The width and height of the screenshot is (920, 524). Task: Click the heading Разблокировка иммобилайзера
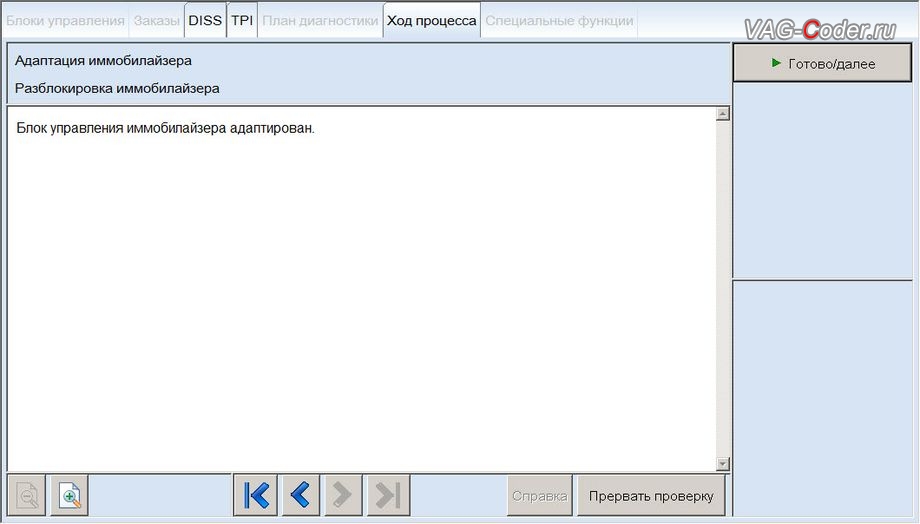coord(117,89)
